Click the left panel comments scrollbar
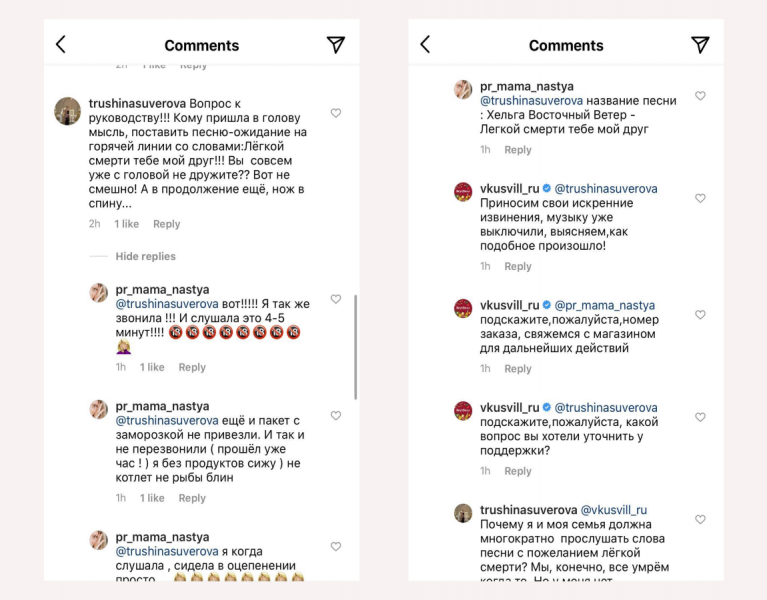 [356, 345]
